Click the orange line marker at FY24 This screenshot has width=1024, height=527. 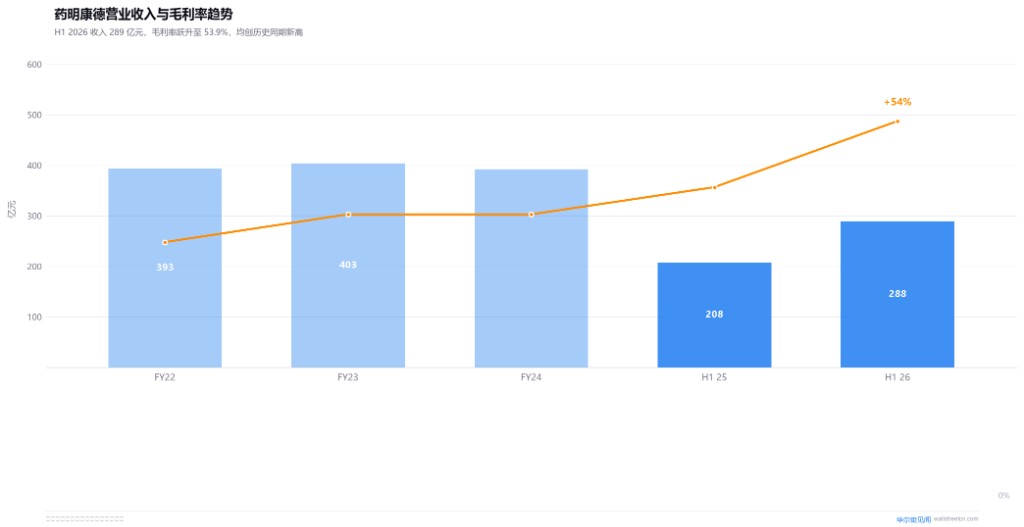point(531,214)
